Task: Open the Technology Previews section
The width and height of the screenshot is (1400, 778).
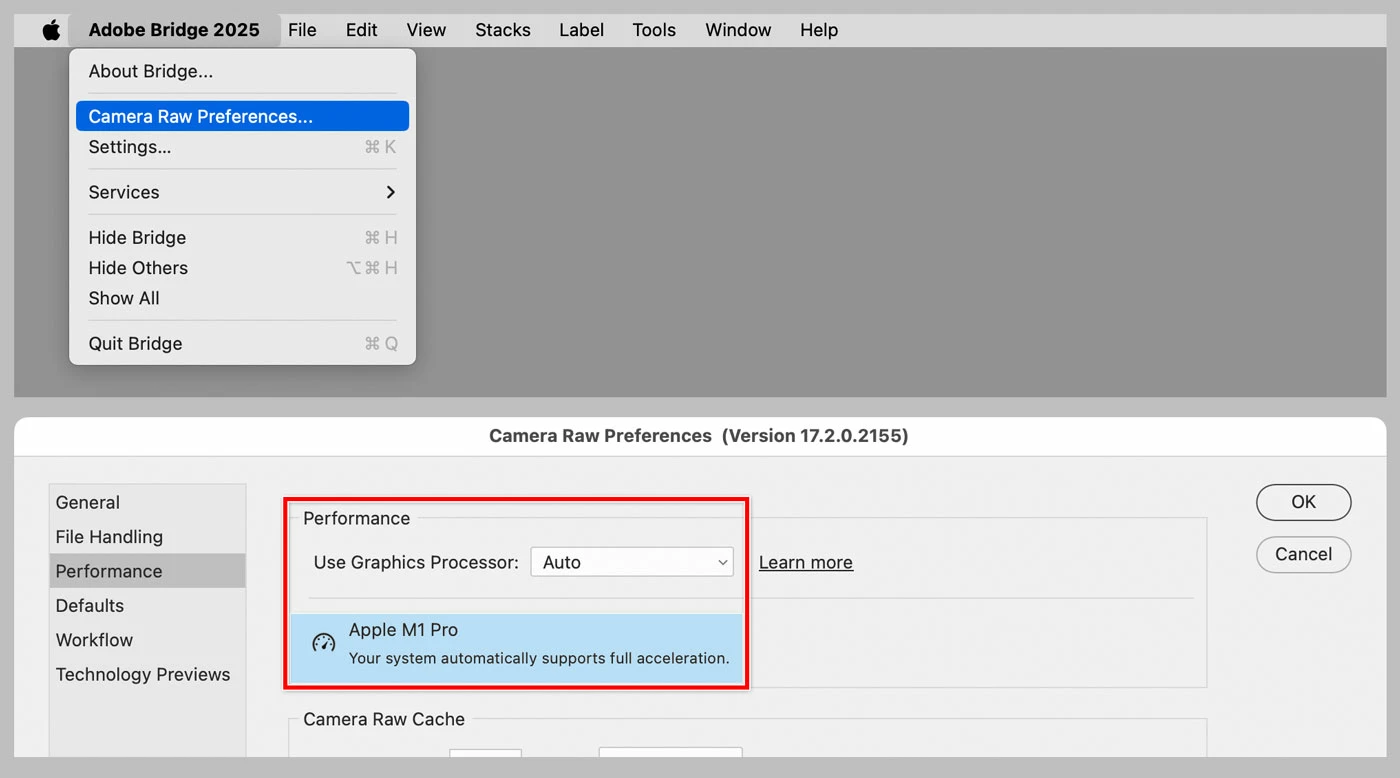Action: coord(147,674)
